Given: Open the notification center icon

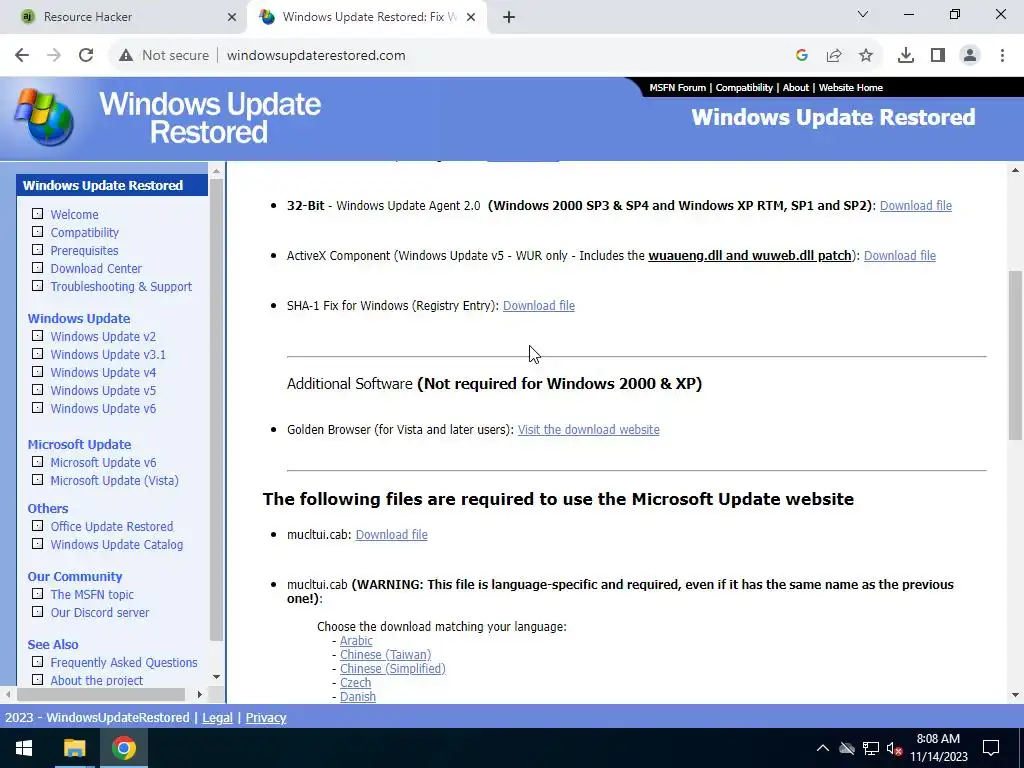Looking at the screenshot, I should pyautogui.click(x=991, y=748).
